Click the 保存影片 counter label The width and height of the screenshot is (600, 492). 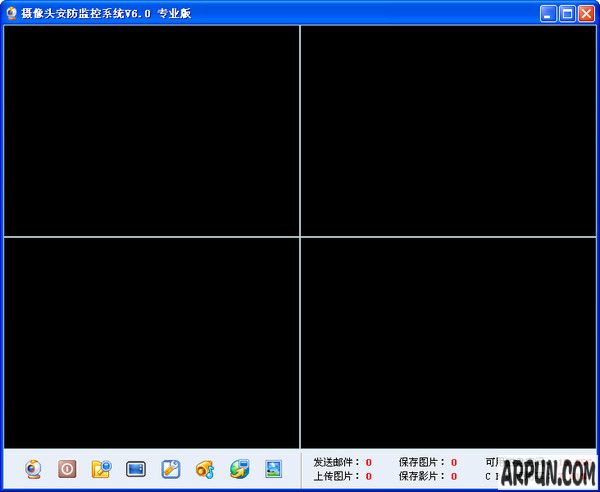421,476
